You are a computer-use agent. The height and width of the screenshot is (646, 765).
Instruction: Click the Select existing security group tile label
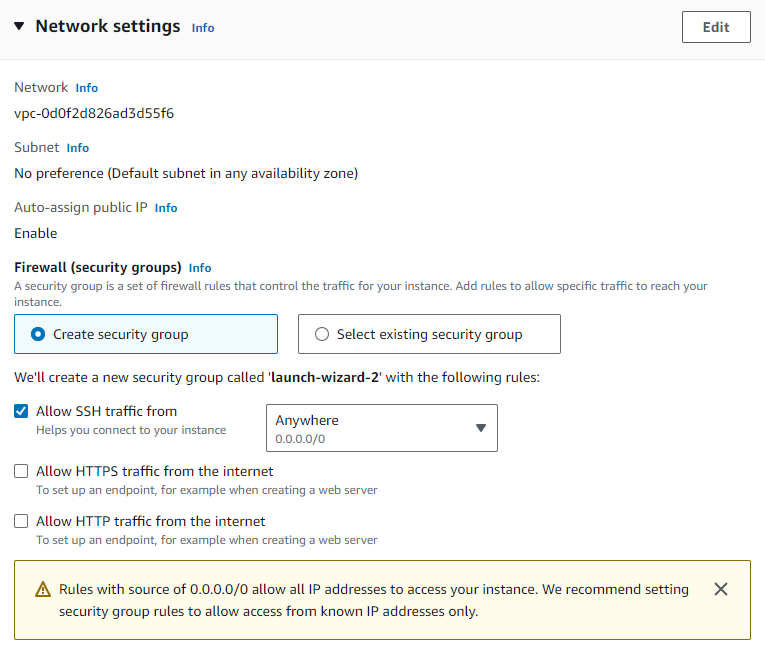[x=429, y=334]
